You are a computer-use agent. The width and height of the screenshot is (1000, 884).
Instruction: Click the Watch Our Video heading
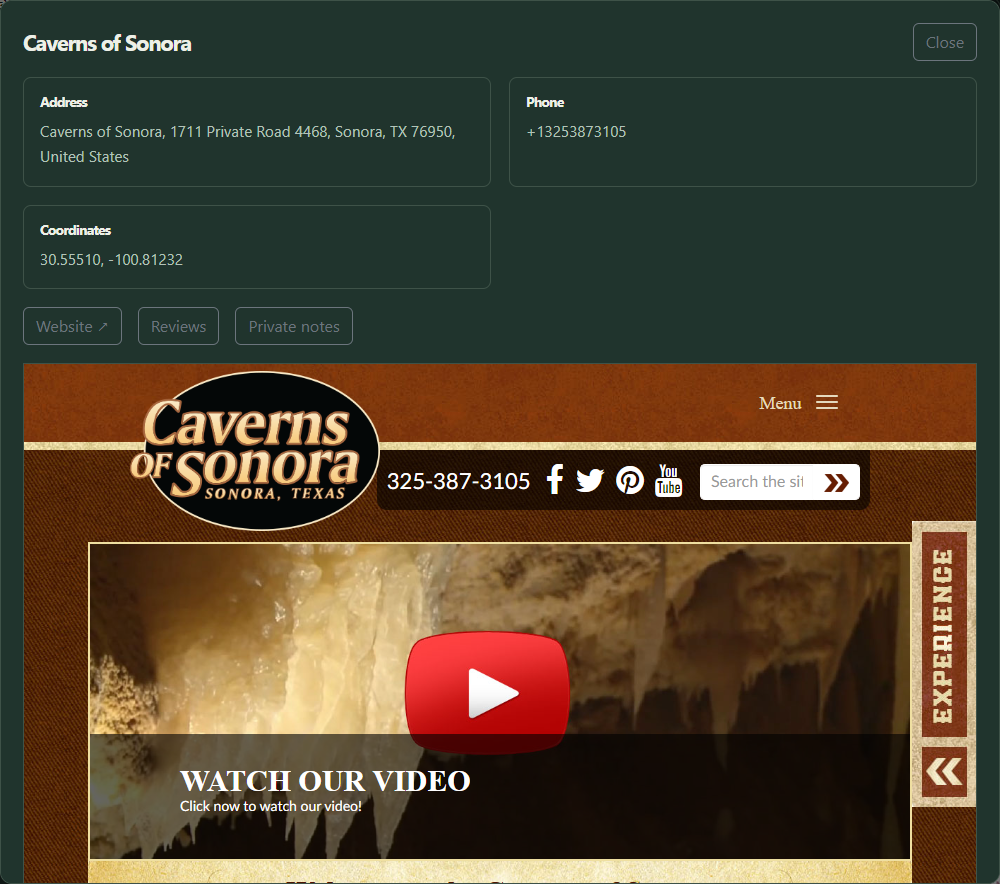tap(325, 781)
